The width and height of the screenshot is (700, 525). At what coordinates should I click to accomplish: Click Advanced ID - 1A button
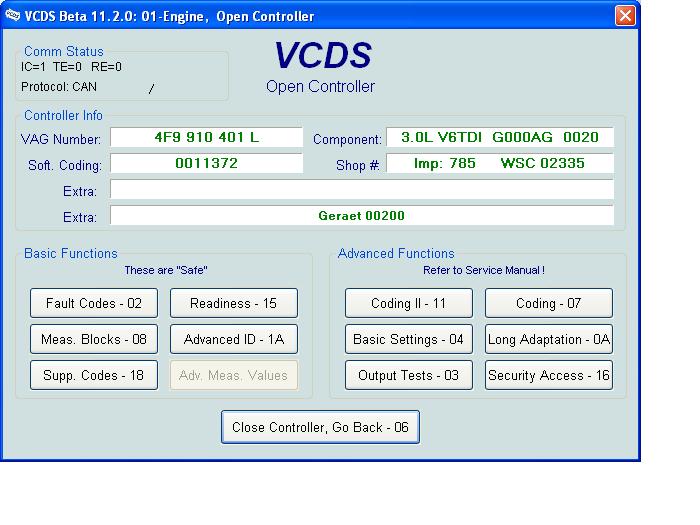click(233, 339)
